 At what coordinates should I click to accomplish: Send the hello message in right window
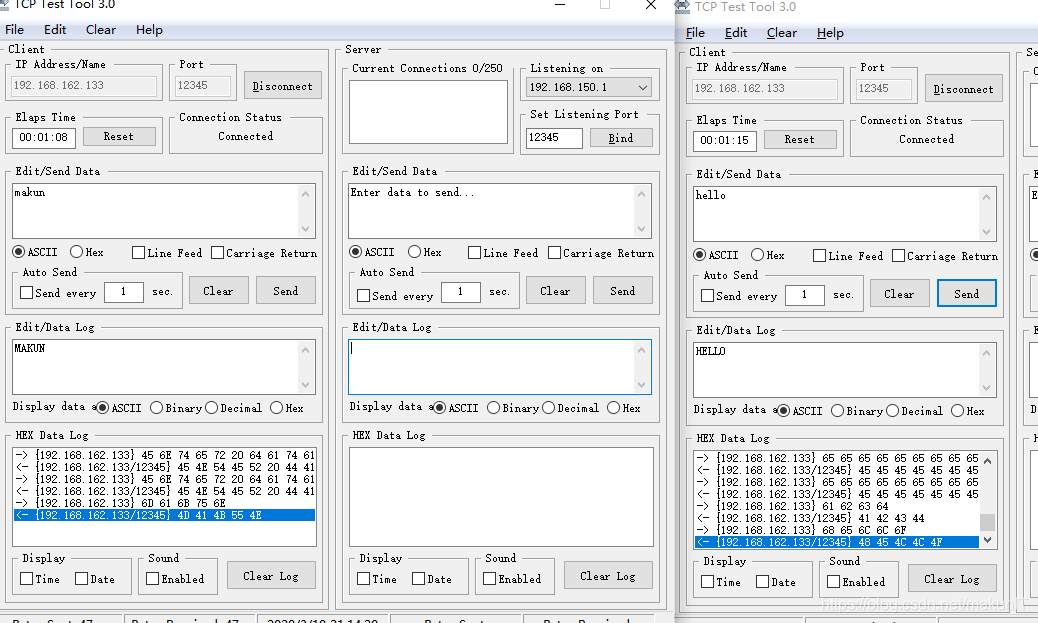pos(967,294)
